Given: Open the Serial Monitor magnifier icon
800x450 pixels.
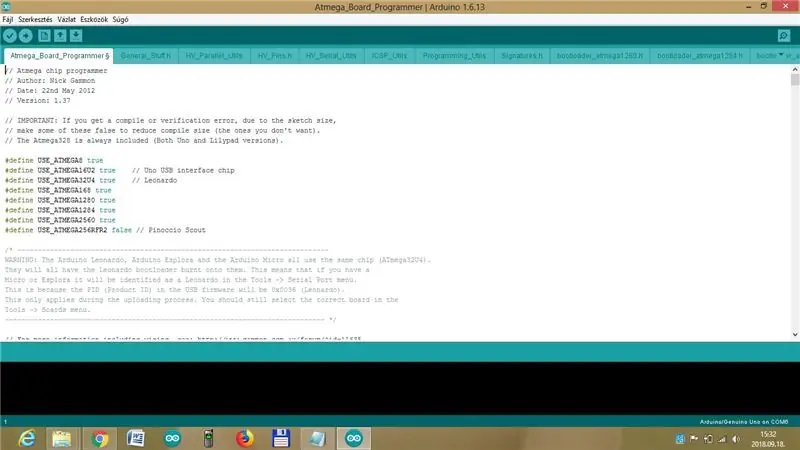Looking at the screenshot, I should (784, 36).
